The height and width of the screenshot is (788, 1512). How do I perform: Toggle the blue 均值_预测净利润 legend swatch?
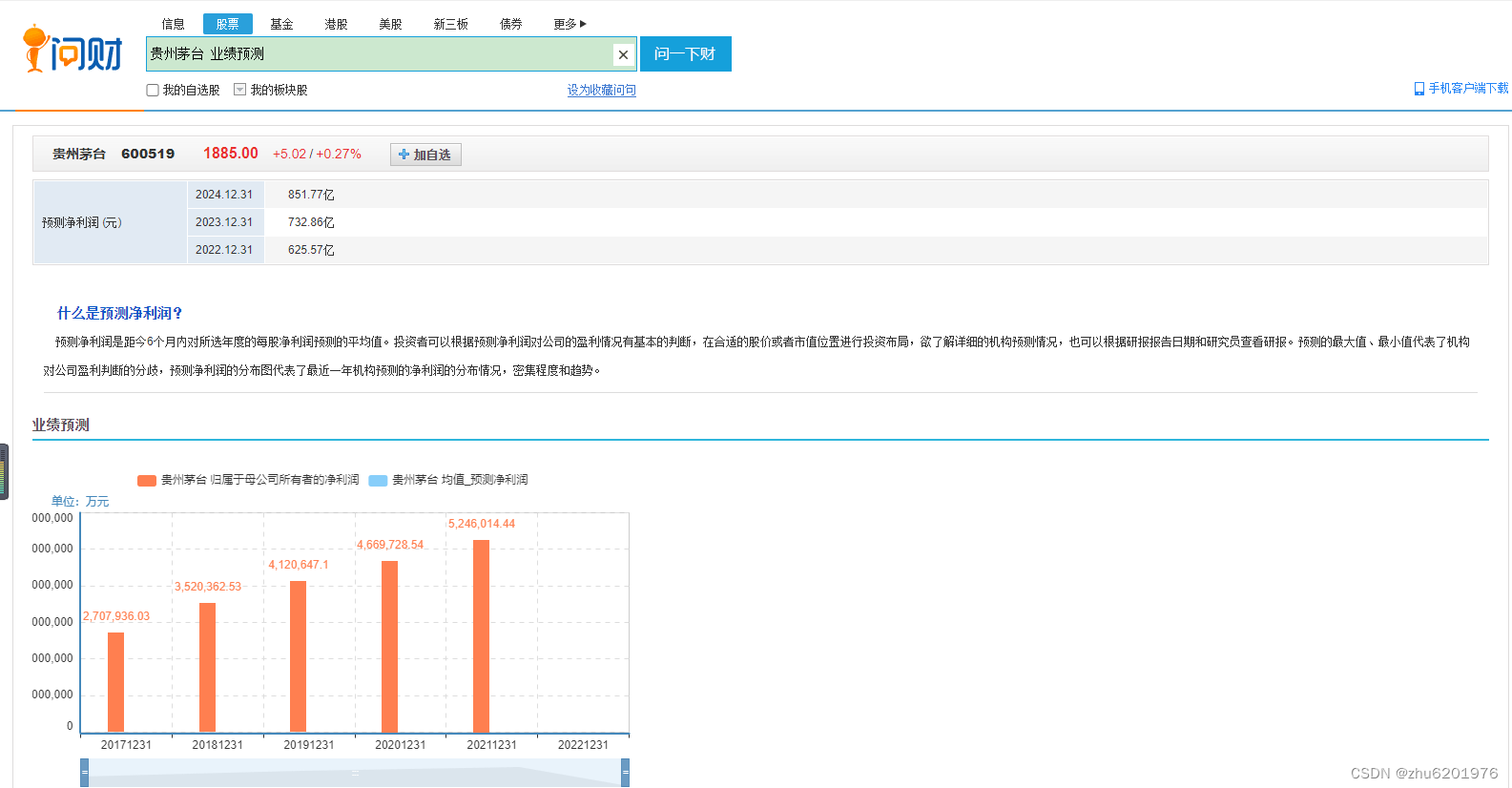(378, 481)
